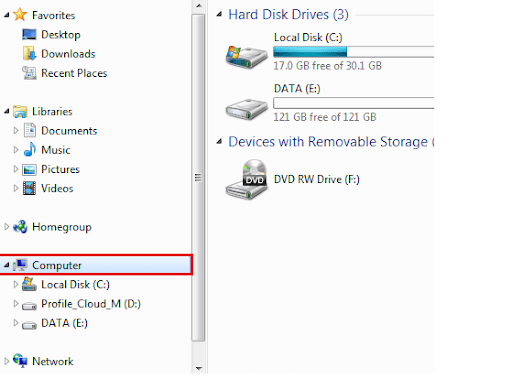Expand DATA (E:) in tree
512x390 pixels.
point(16,323)
